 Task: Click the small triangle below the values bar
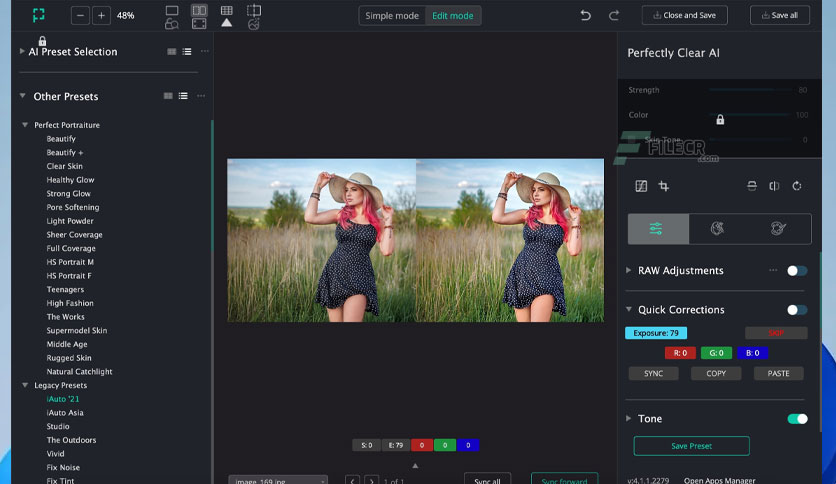click(x=415, y=465)
